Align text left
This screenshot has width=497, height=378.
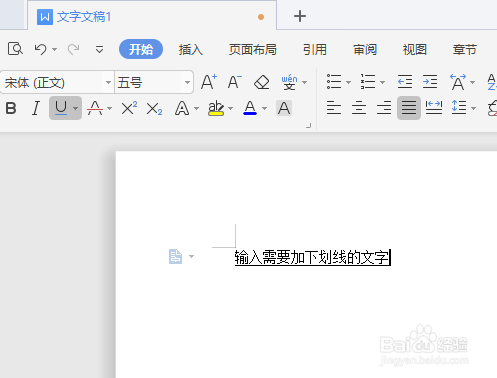[x=334, y=108]
